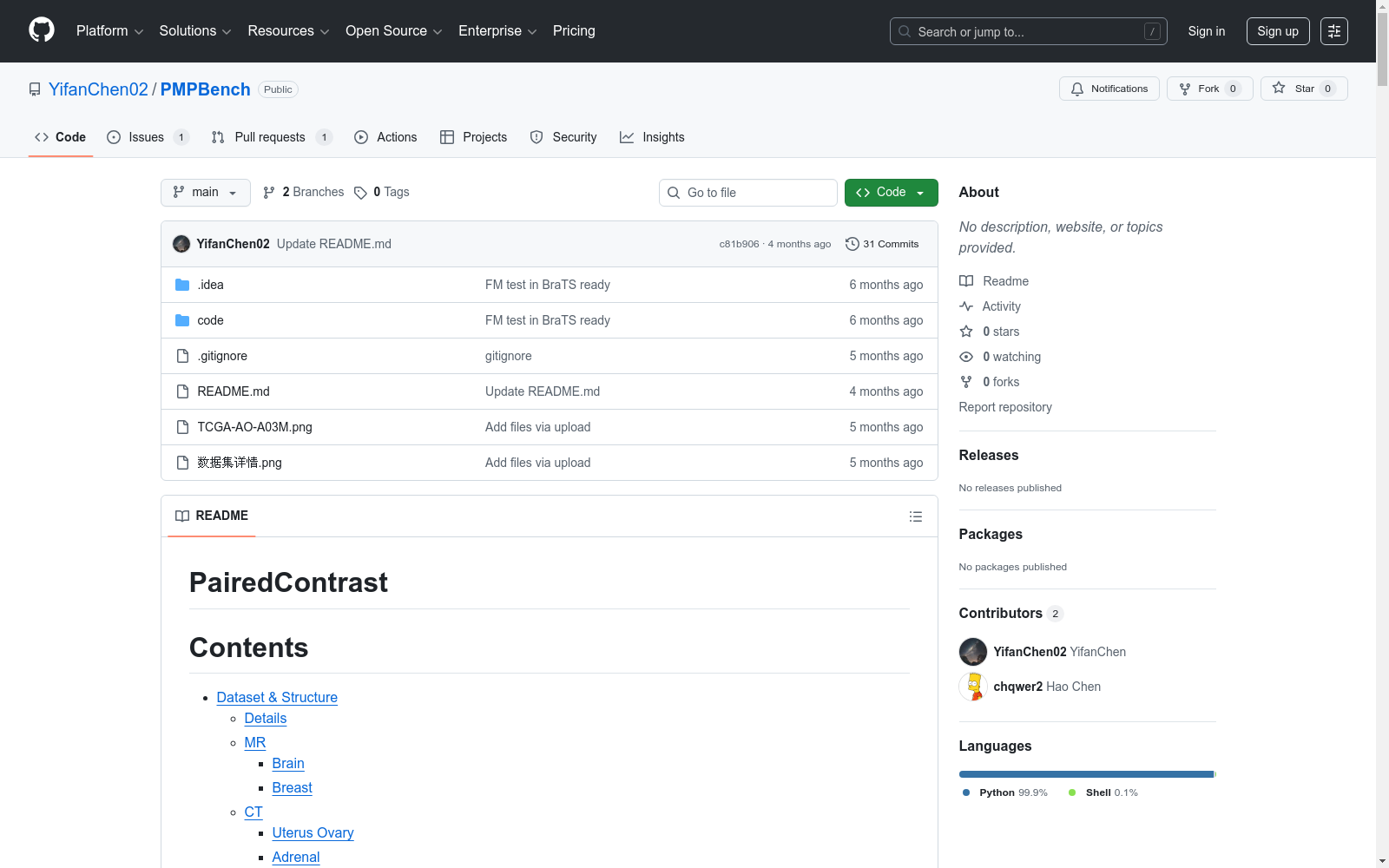This screenshot has width=1389, height=868.
Task: Star the PMPBench repository
Action: click(1304, 89)
